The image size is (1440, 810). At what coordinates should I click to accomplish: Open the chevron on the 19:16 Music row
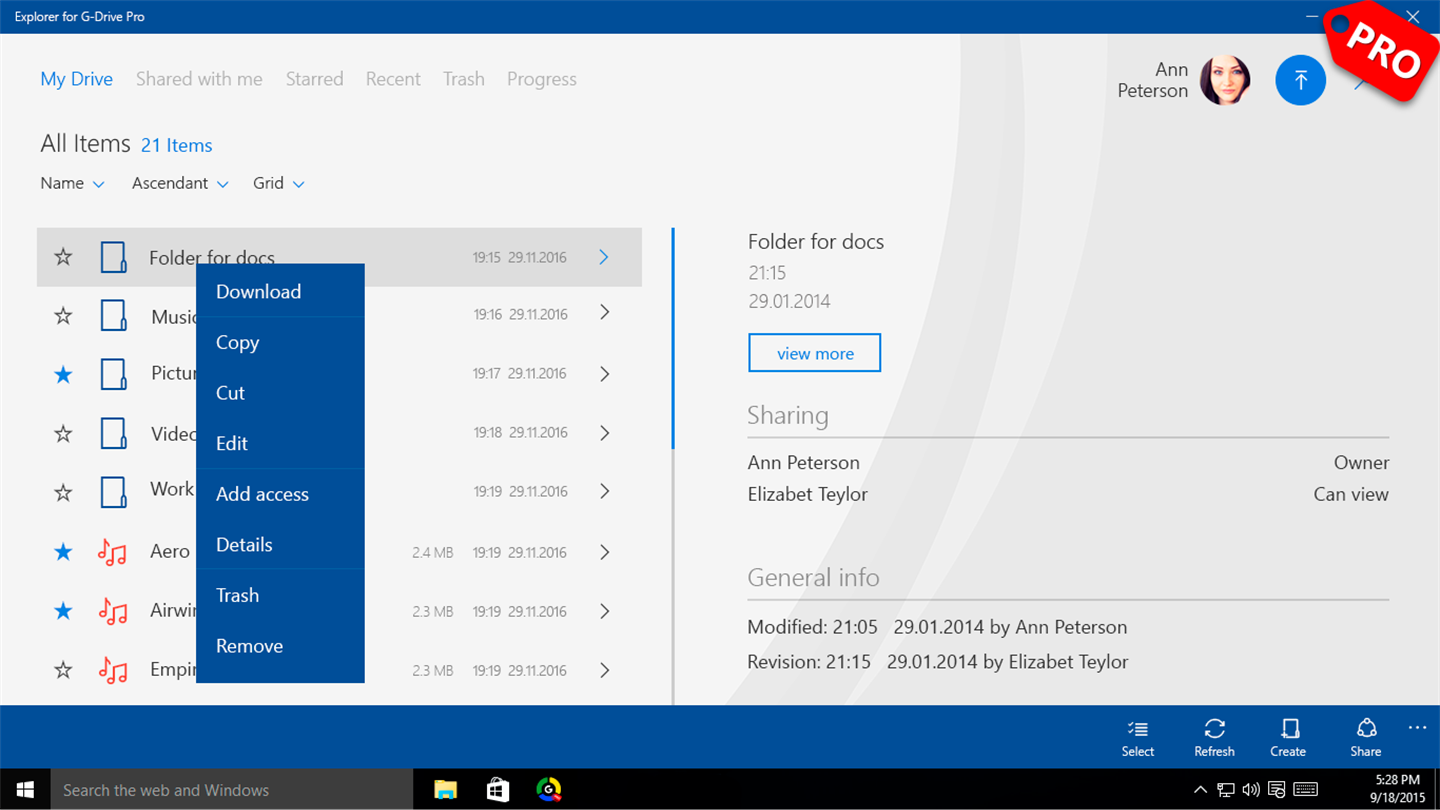pyautogui.click(x=604, y=313)
